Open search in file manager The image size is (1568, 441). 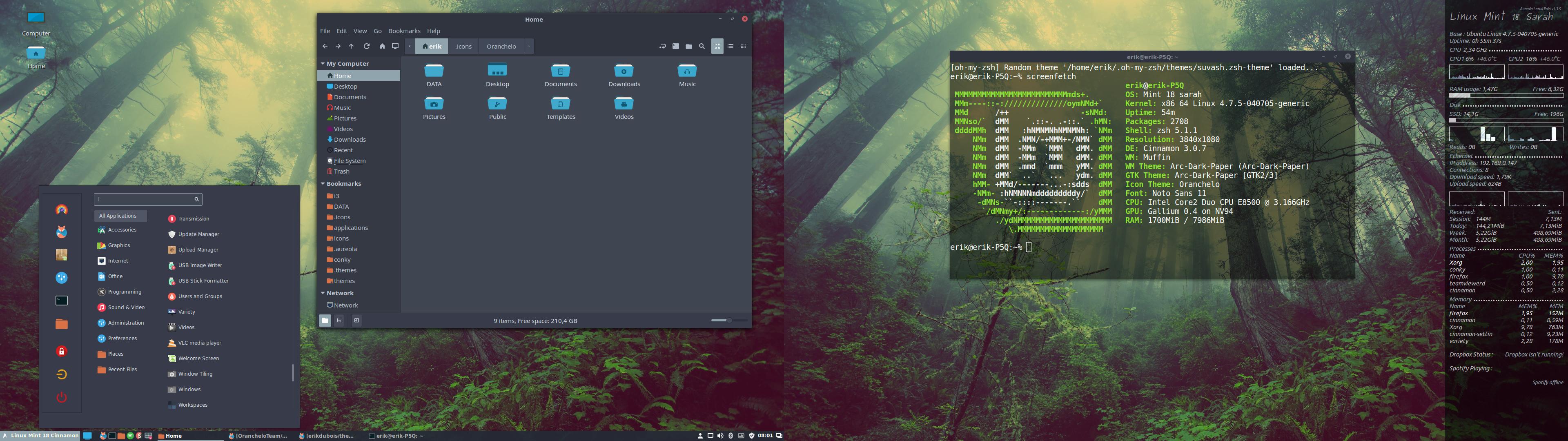(x=702, y=46)
